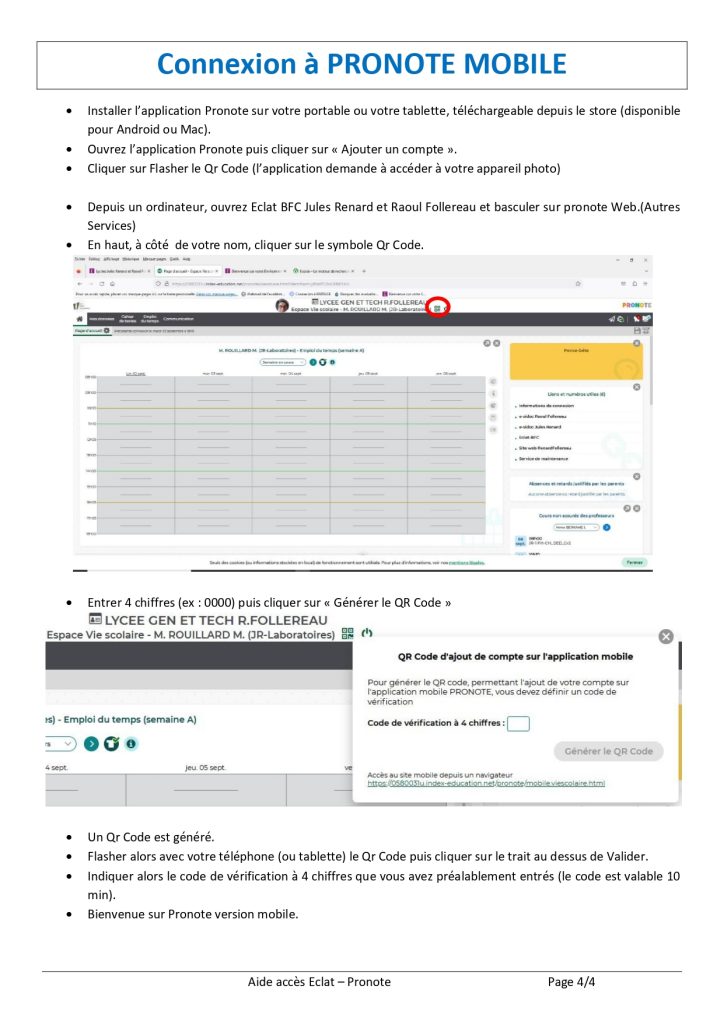The width and height of the screenshot is (724, 1024).
Task: Click the Page 4/4 footer text
Action: (571, 982)
